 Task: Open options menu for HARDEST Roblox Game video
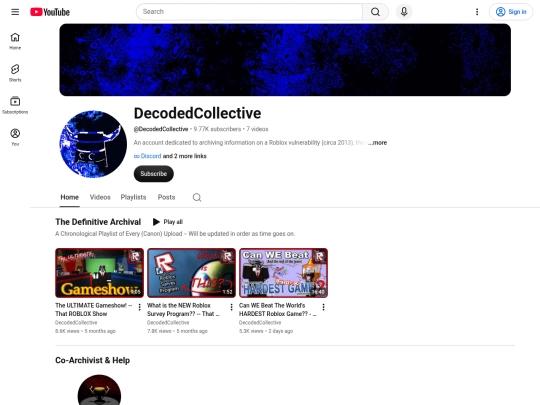coord(323,307)
